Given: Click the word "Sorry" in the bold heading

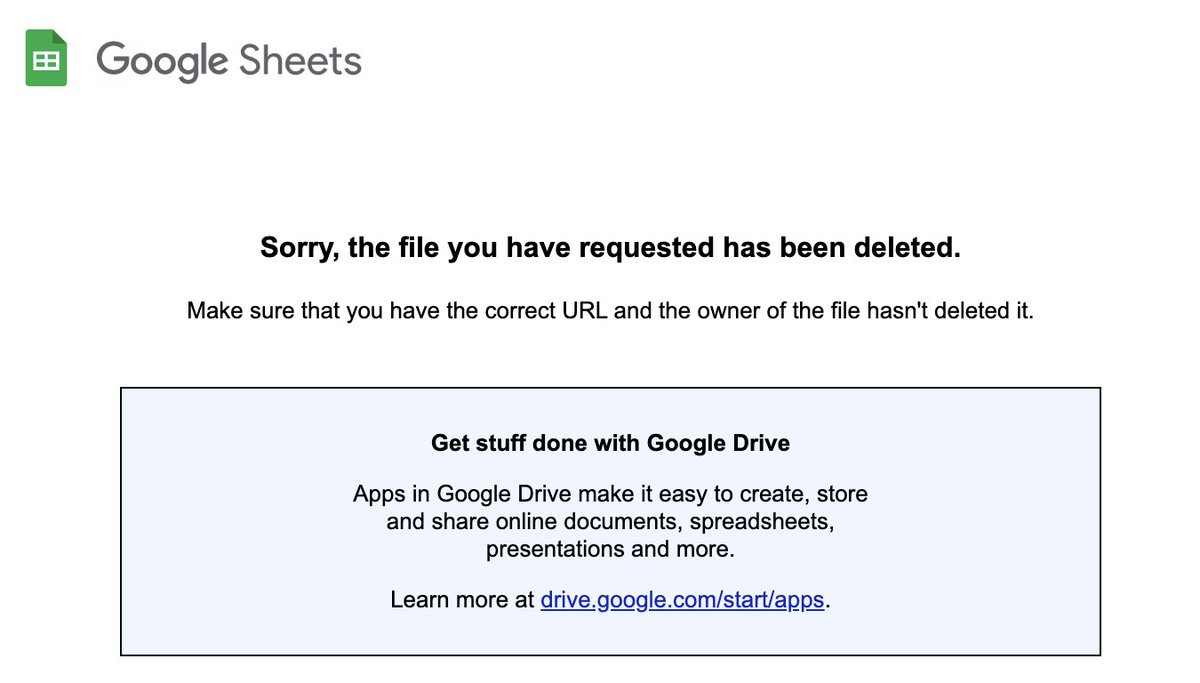Looking at the screenshot, I should 298,248.
